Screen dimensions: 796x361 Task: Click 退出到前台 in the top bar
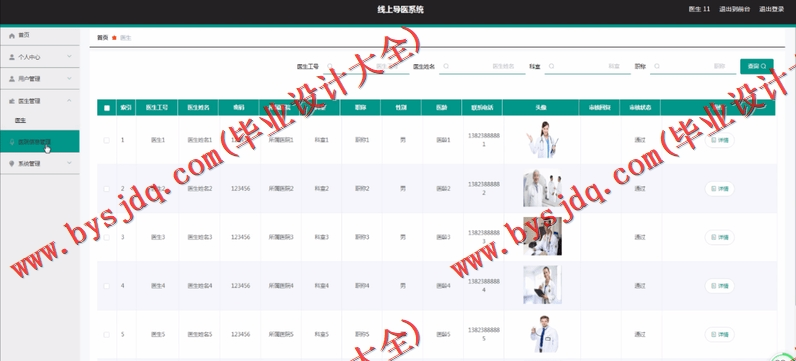tap(734, 9)
